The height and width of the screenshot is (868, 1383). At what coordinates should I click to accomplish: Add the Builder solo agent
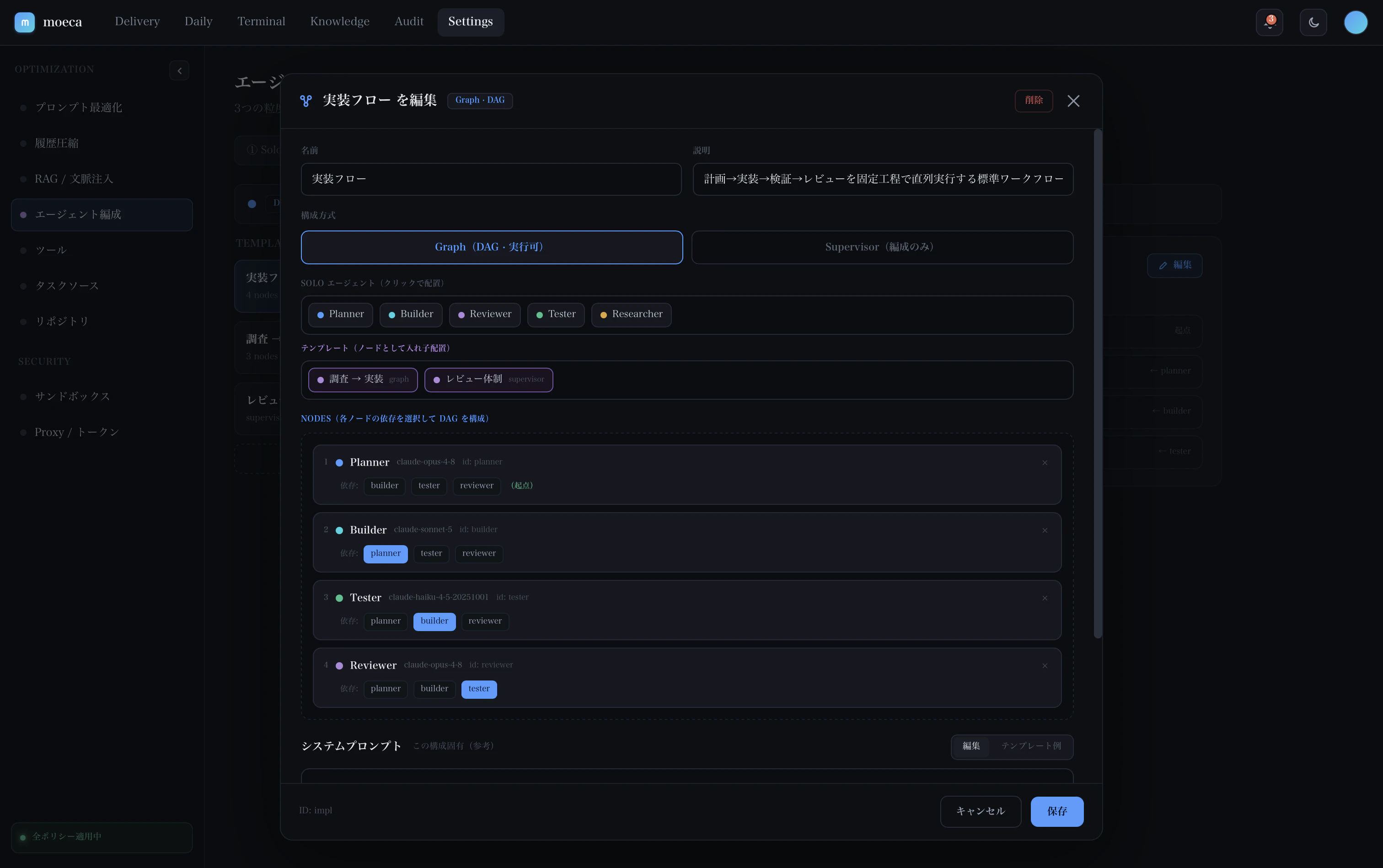(411, 315)
